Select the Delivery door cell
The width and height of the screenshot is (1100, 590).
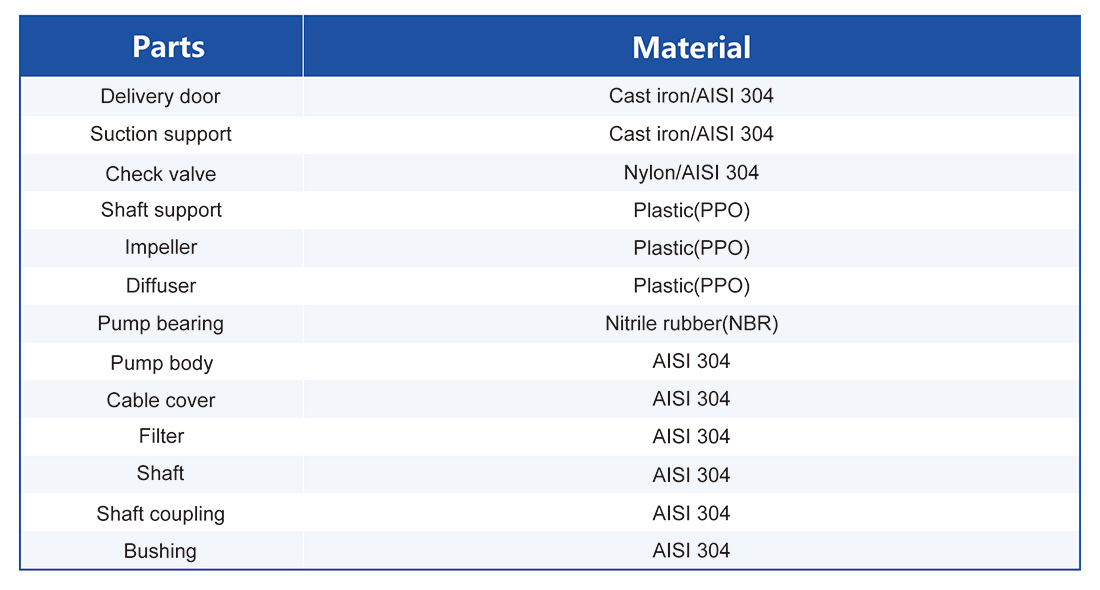click(x=160, y=97)
